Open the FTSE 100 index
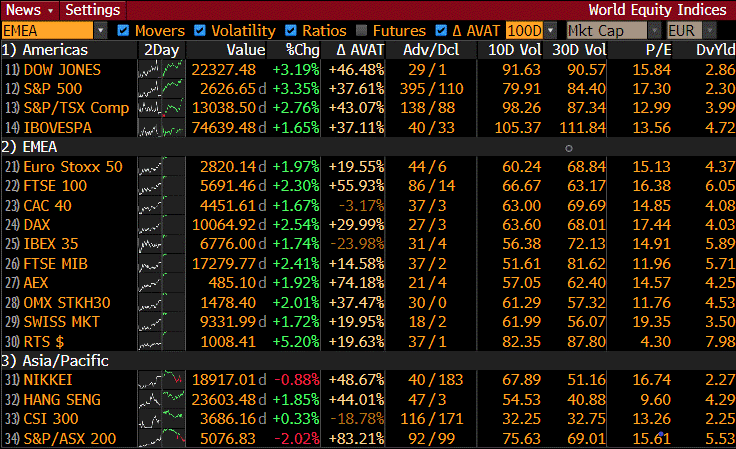Image resolution: width=736 pixels, height=449 pixels. pyautogui.click(x=55, y=186)
